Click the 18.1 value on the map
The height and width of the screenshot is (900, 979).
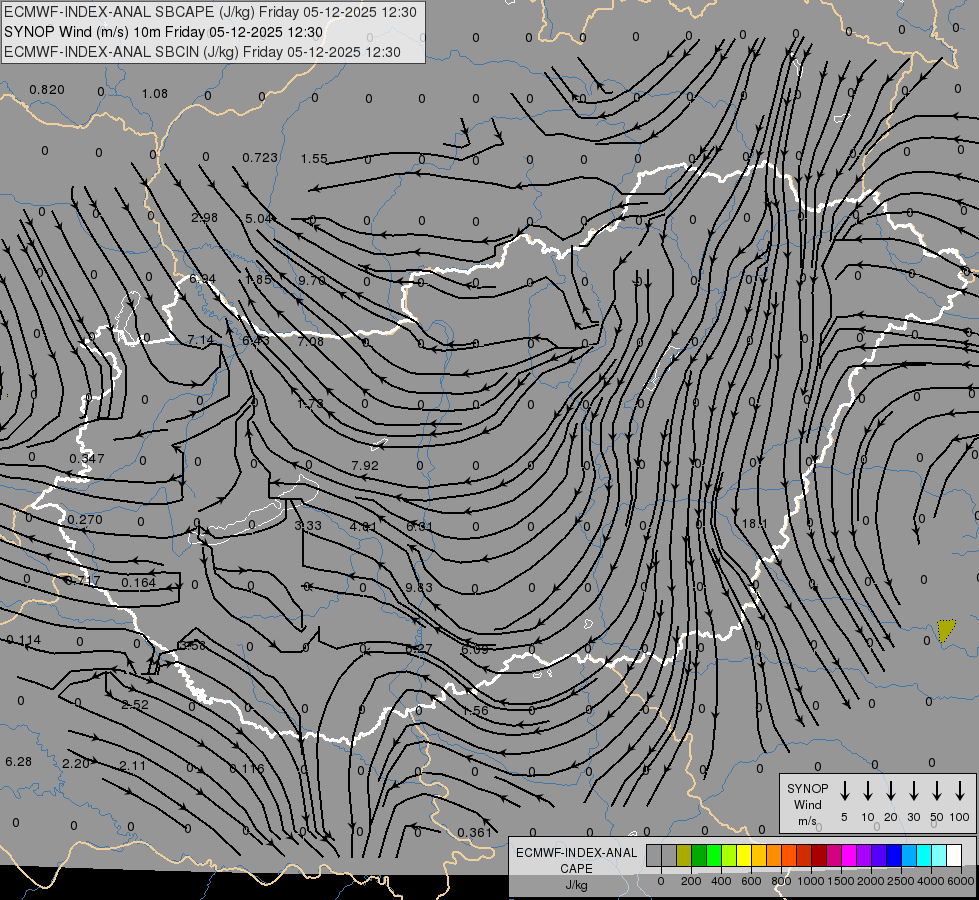click(754, 523)
